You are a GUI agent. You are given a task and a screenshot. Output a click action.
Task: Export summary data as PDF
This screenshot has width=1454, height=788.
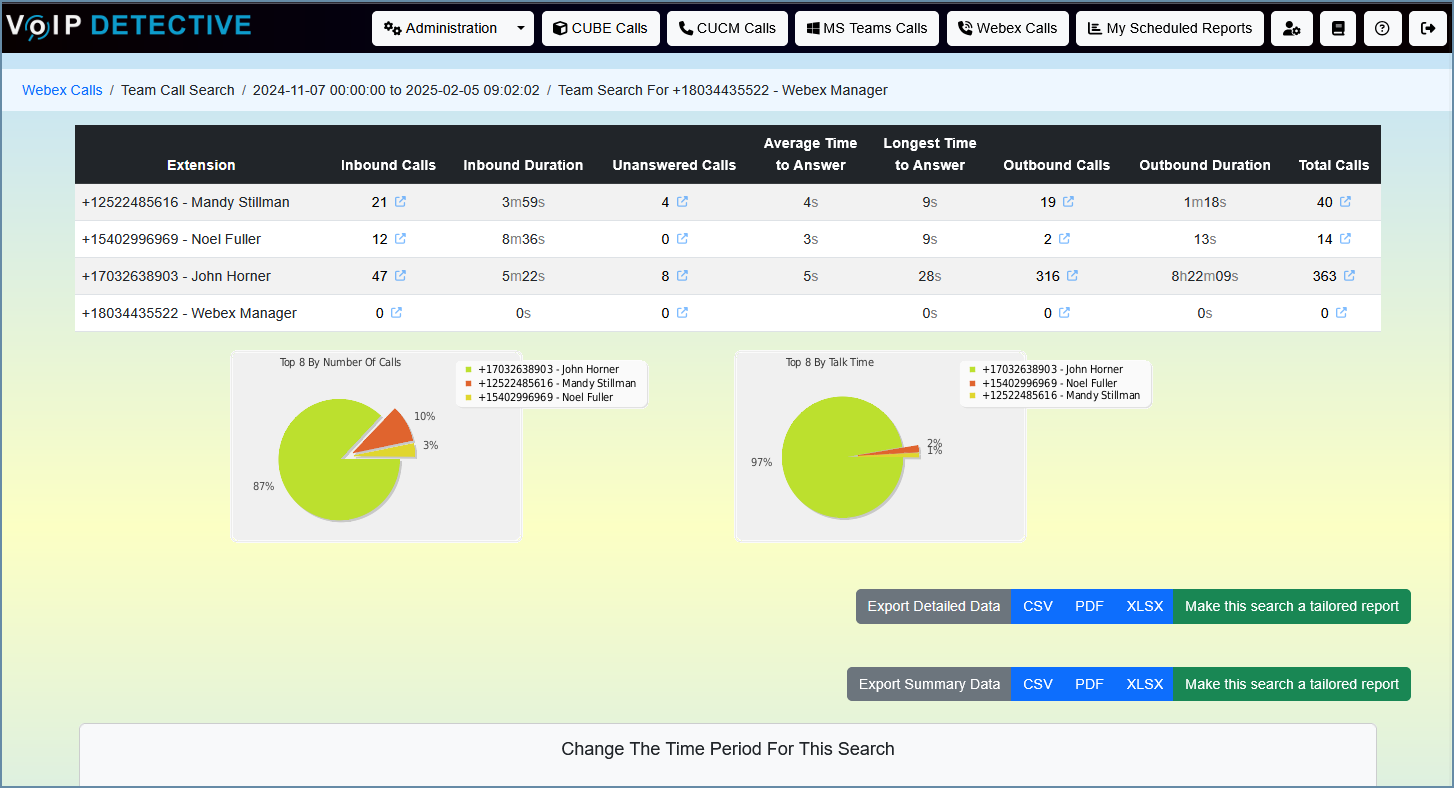point(1089,684)
